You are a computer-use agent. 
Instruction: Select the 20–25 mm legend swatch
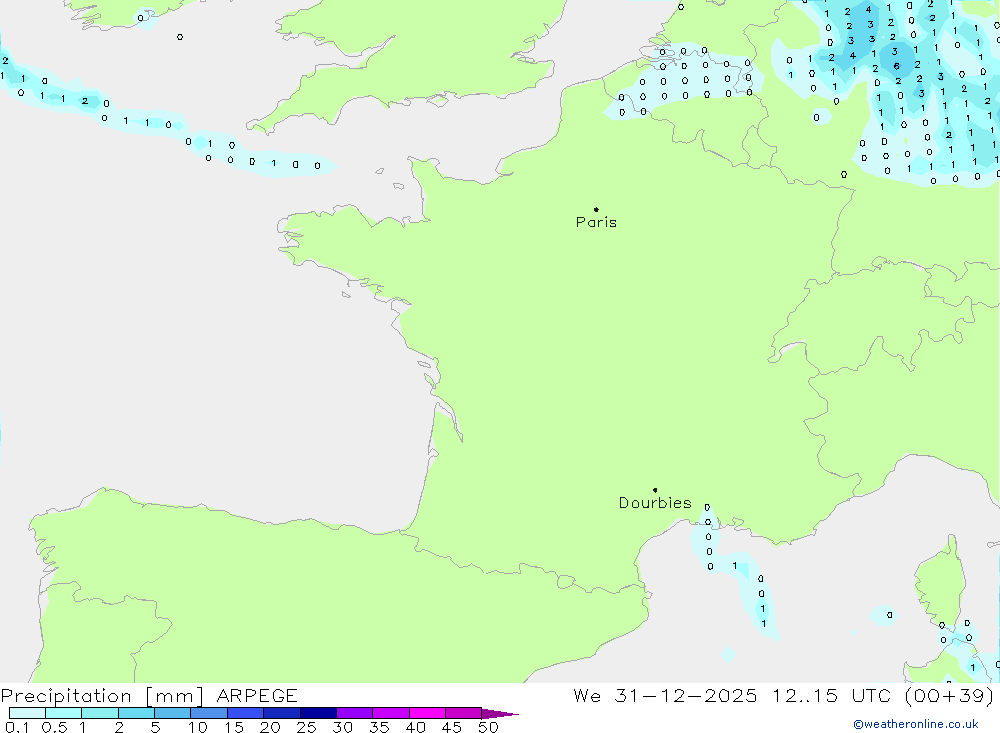(282, 713)
